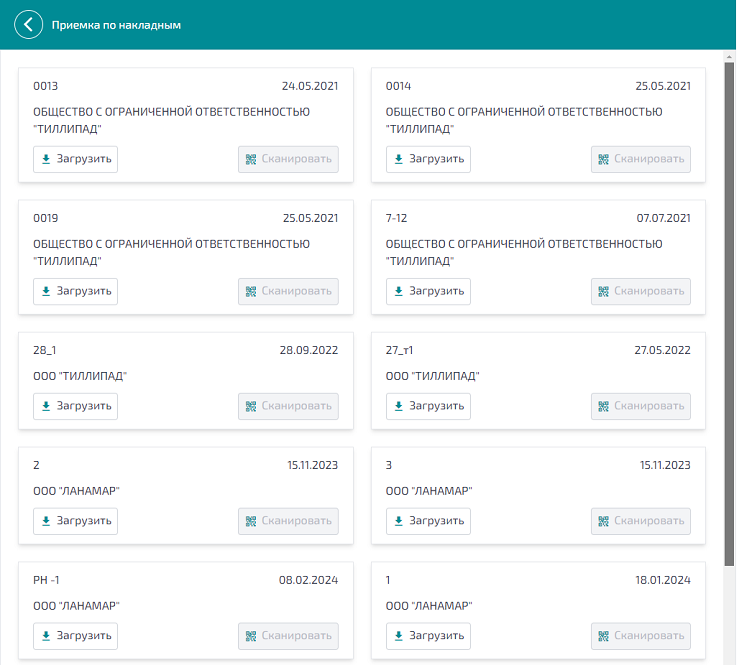Viewport: 739px width, 665px height.
Task: Click QR scan icon on invoice 28_1
Action: (251, 406)
